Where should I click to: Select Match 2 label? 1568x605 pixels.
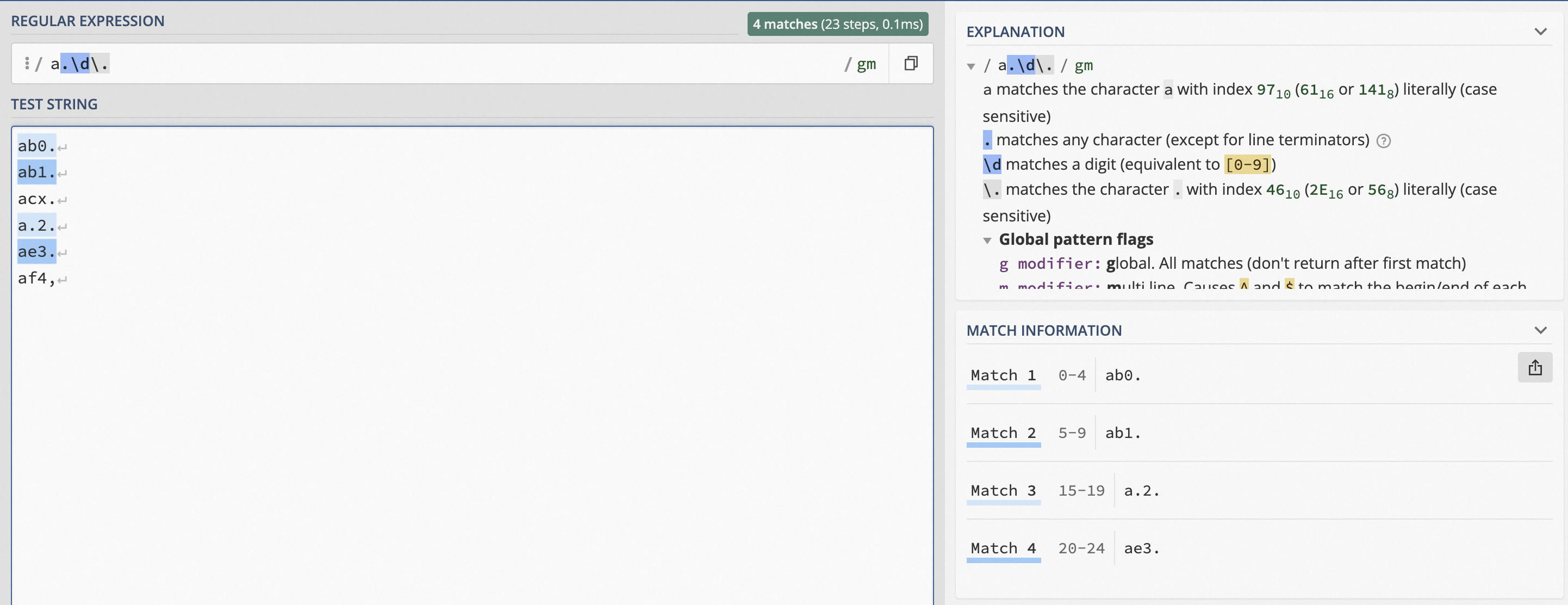1003,433
